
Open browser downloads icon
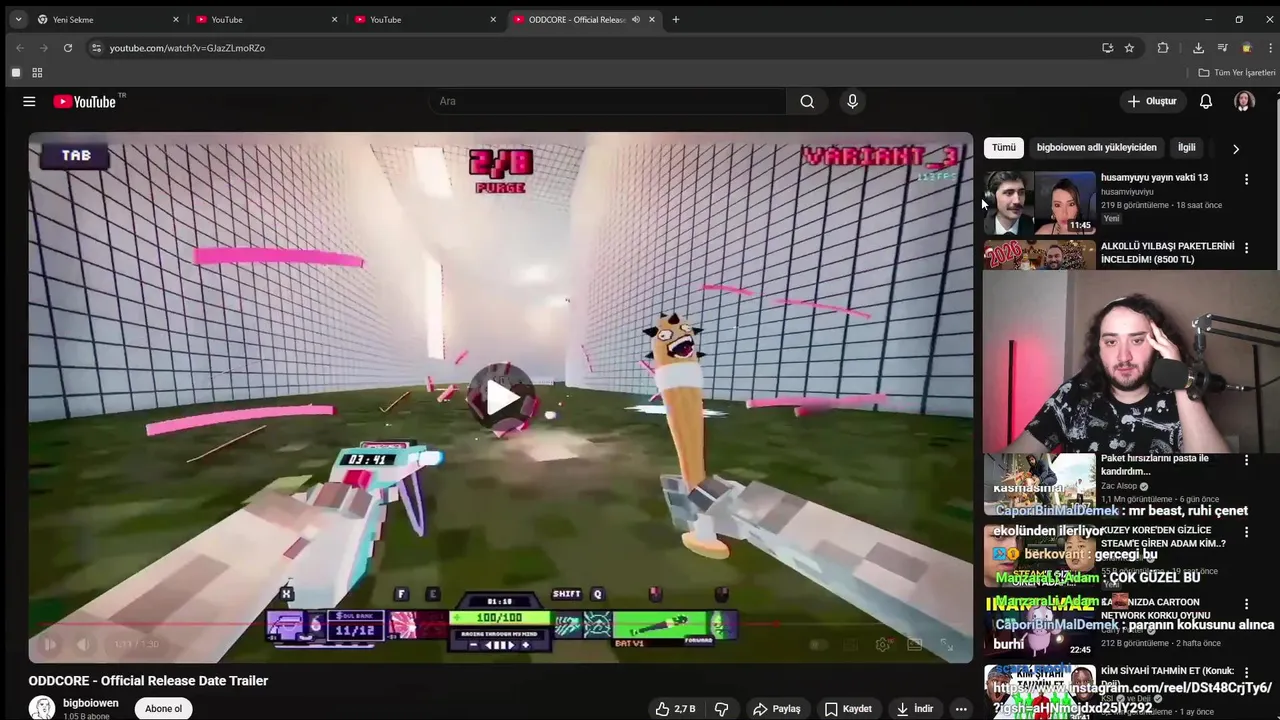tap(1198, 48)
